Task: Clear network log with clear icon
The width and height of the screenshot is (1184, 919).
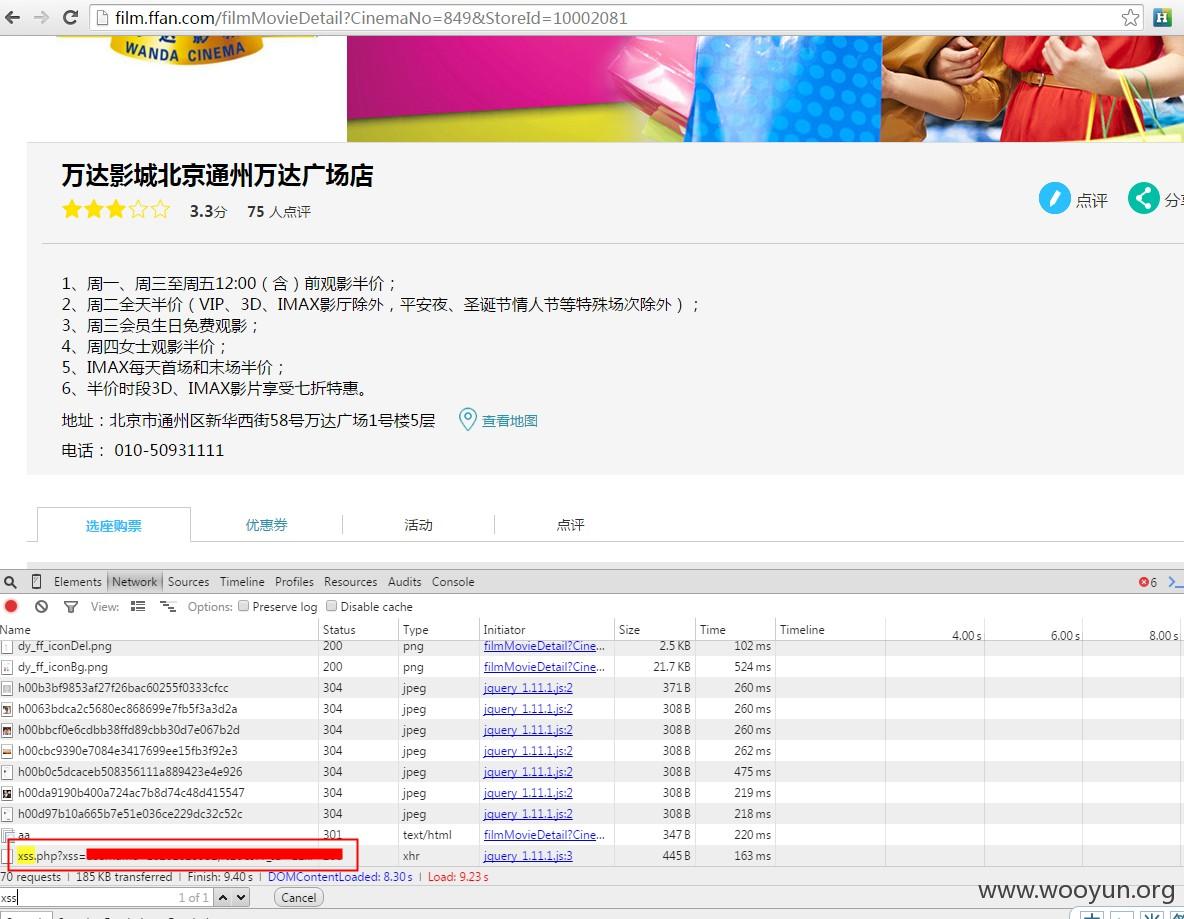Action: point(42,606)
